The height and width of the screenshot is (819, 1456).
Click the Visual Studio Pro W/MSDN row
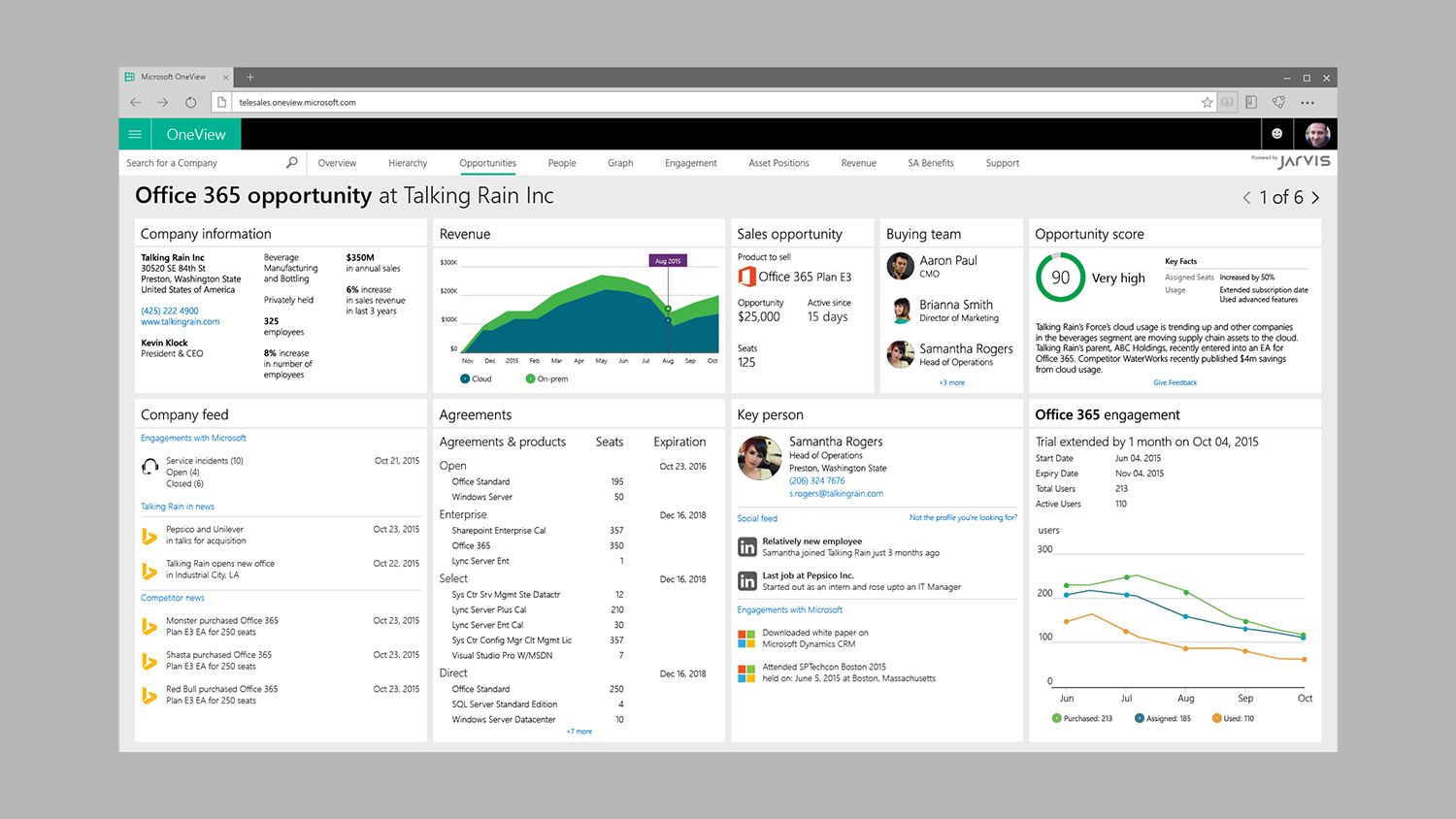[538, 656]
